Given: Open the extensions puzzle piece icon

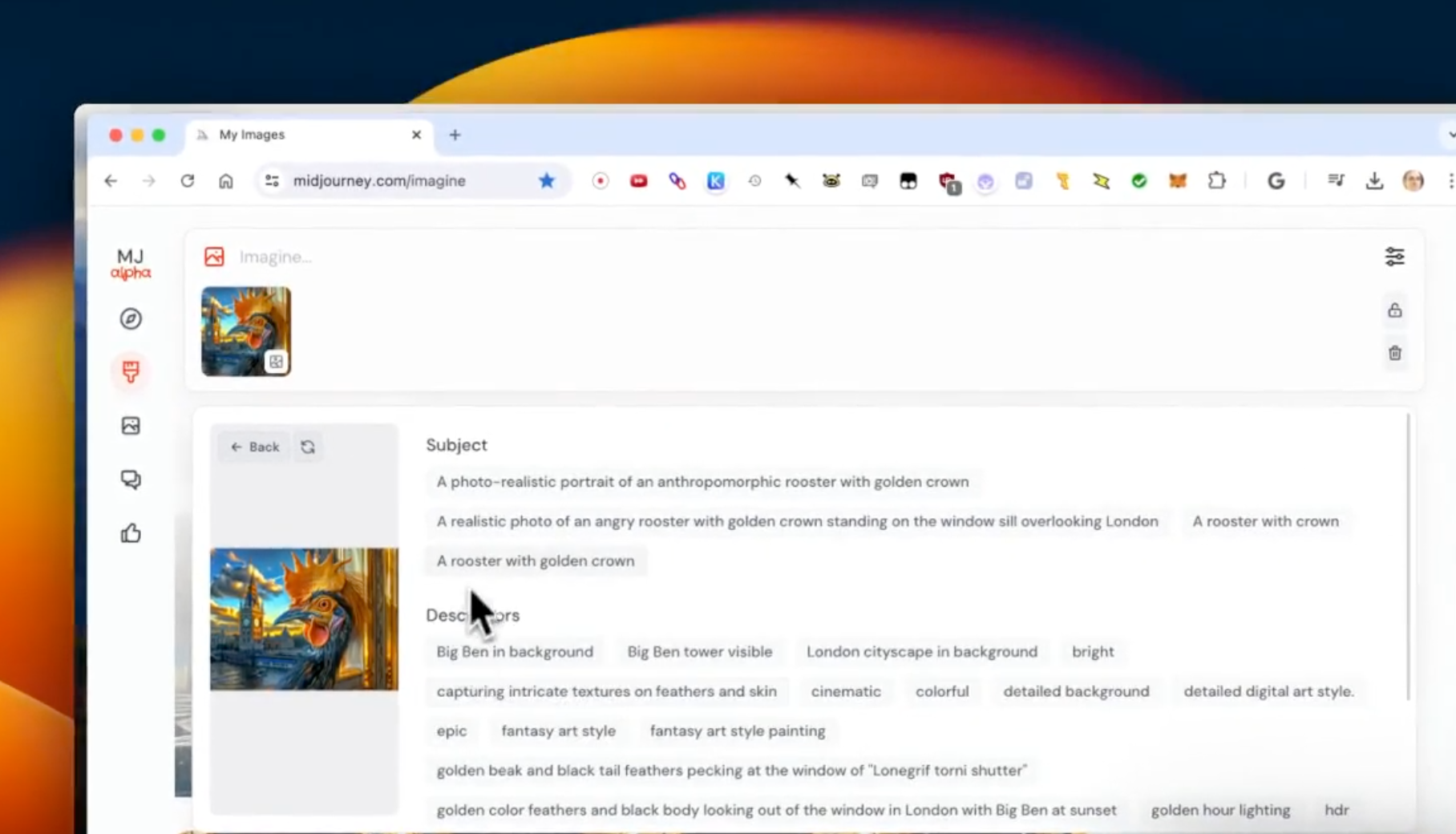Looking at the screenshot, I should (x=1216, y=180).
